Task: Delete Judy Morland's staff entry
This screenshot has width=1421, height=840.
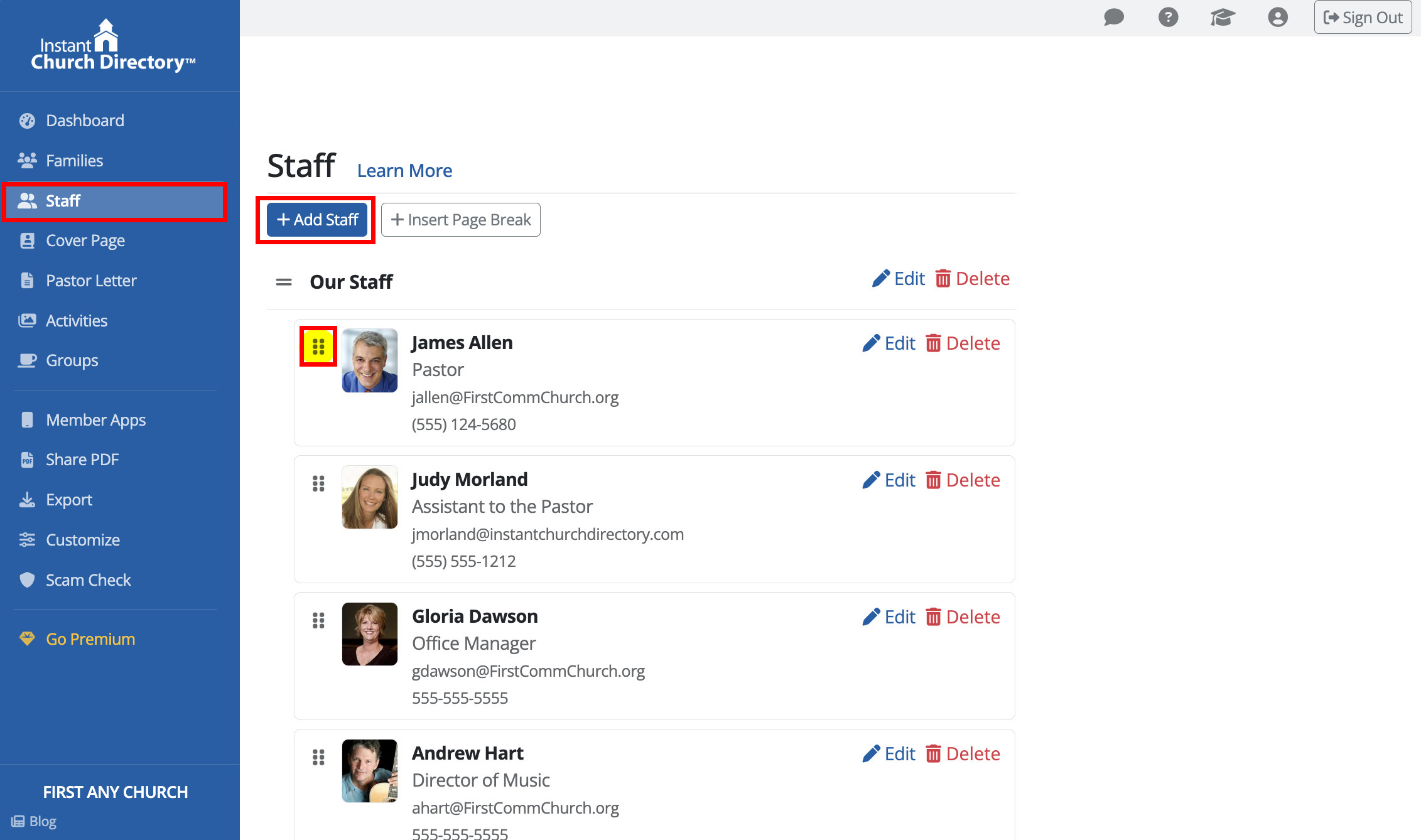Action: pos(963,480)
